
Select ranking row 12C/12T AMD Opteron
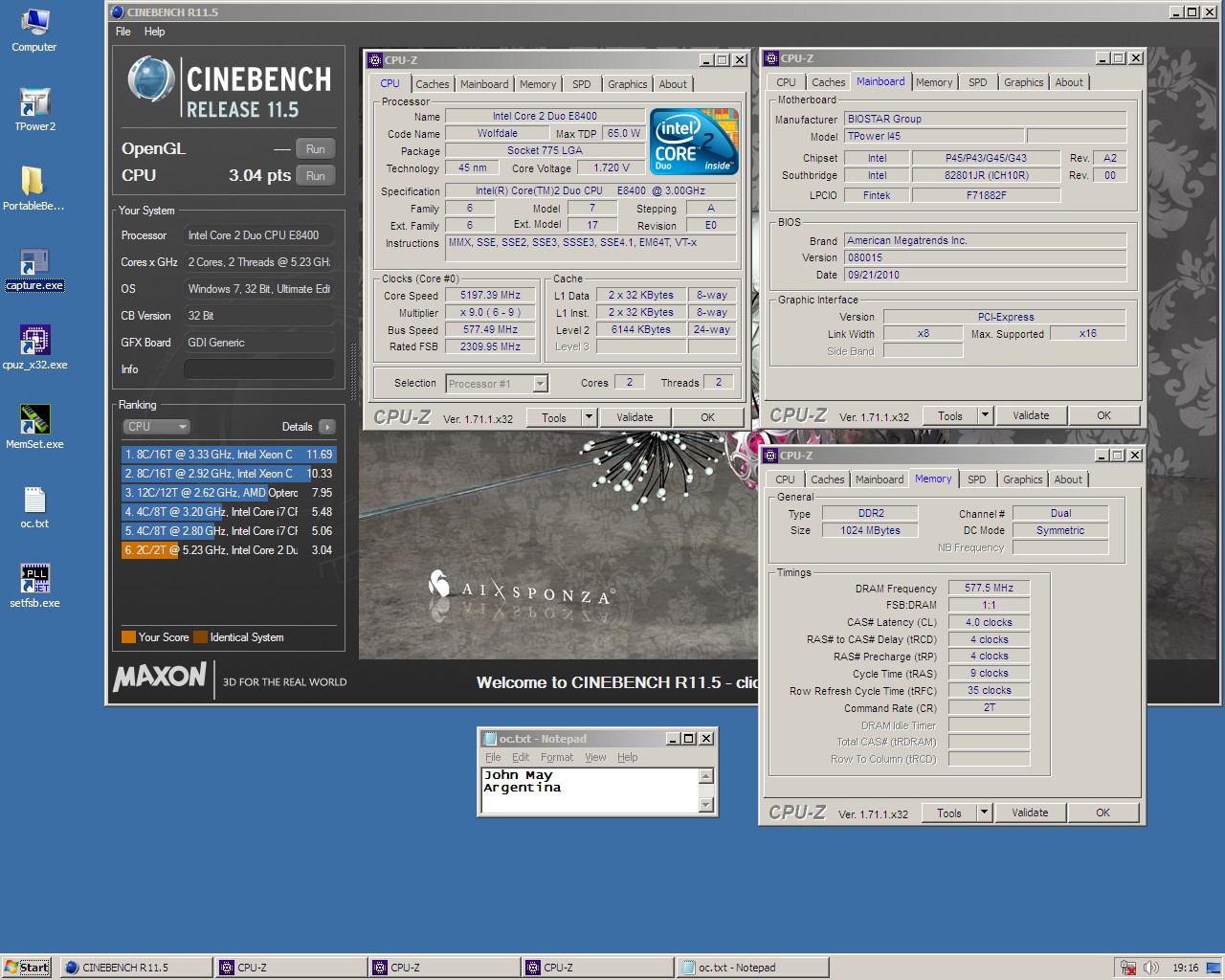click(x=228, y=493)
